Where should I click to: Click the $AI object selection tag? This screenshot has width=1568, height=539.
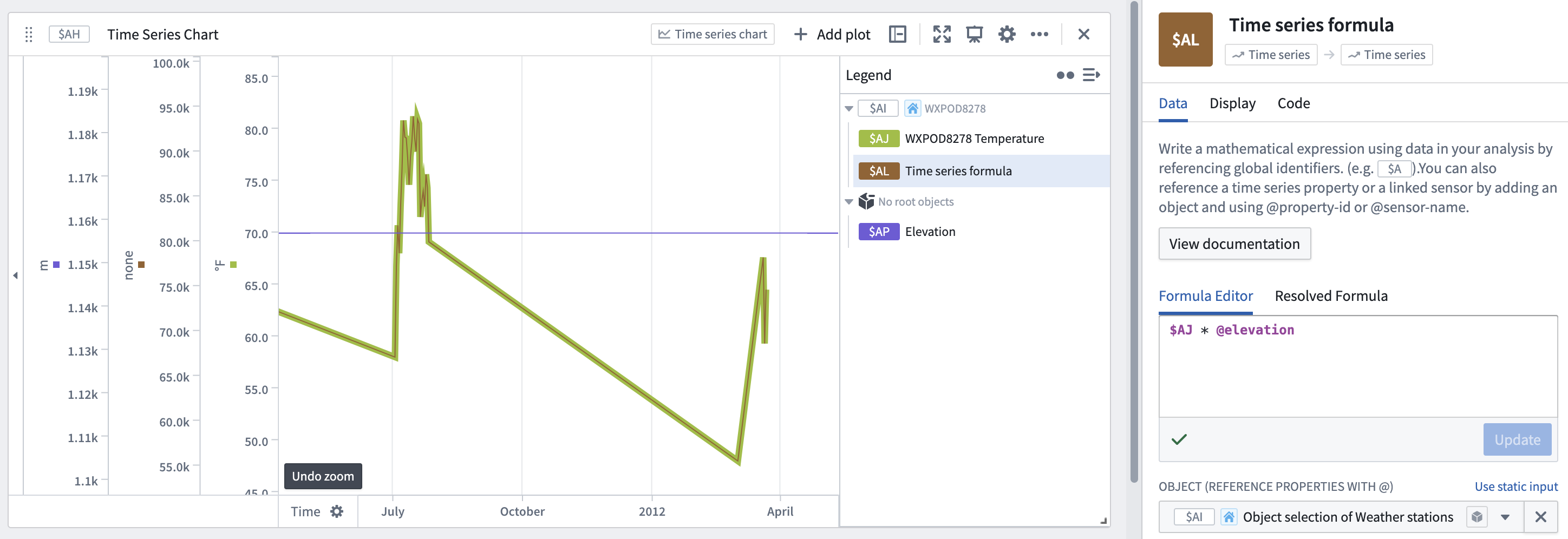[x=1194, y=517]
